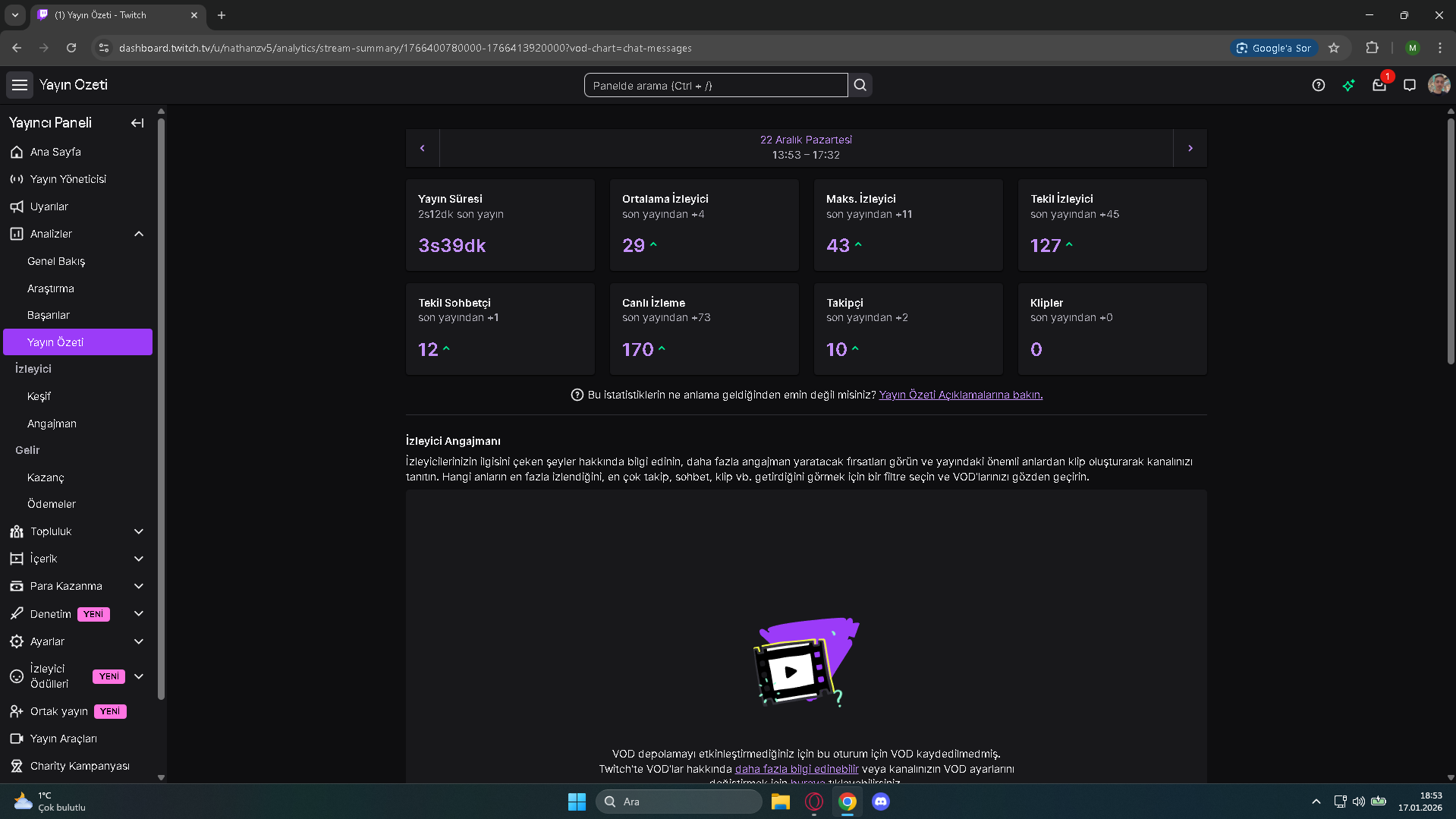This screenshot has width=1456, height=819.
Task: Open the hamburger navigation menu
Action: coord(20,85)
